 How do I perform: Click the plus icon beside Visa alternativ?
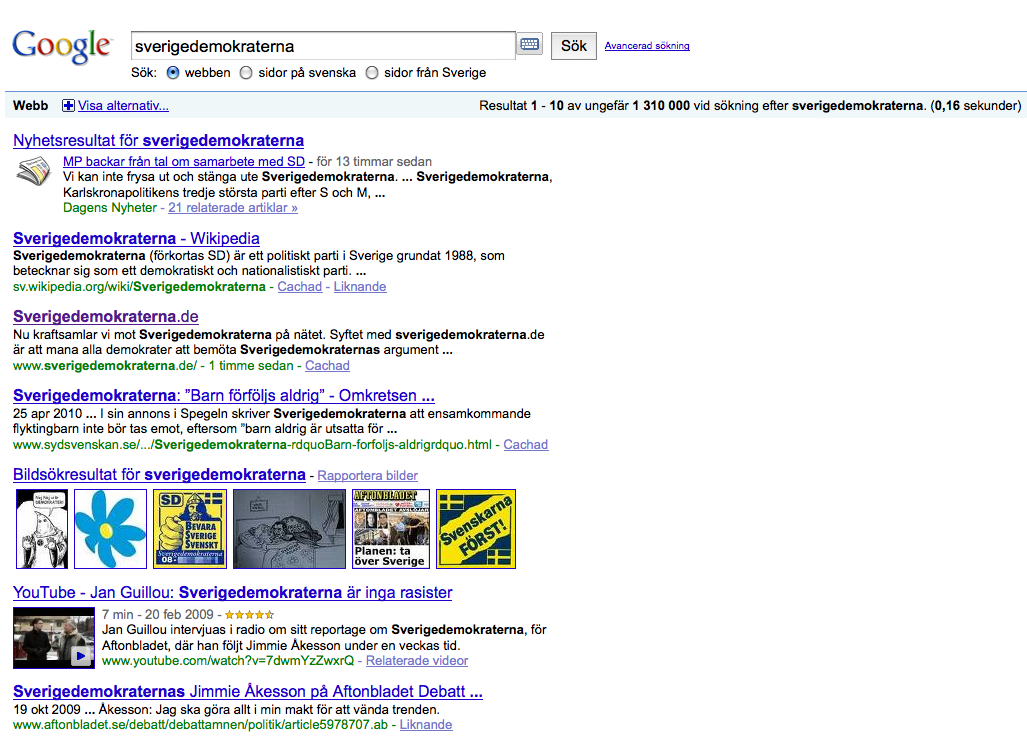[68, 105]
